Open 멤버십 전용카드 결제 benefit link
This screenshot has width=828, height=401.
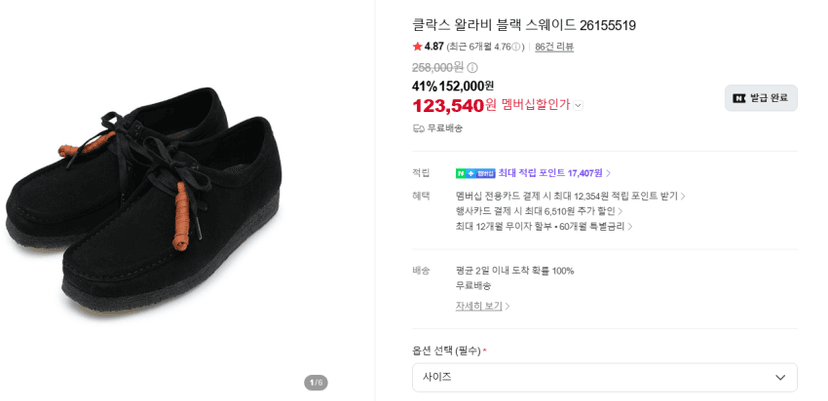coord(570,196)
